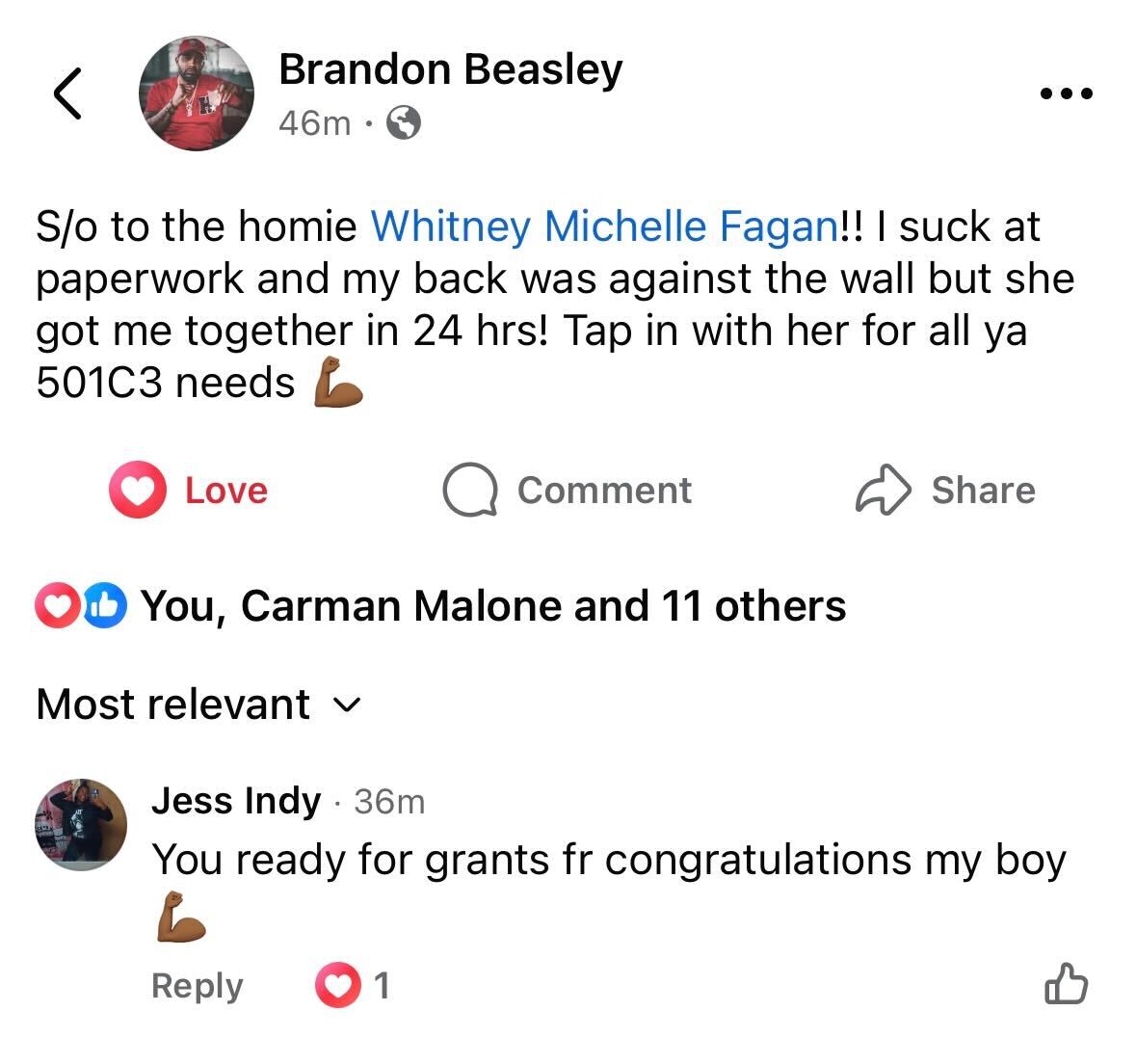The image size is (1136, 1064).
Task: Open the three-dot post options menu
Action: tap(1067, 94)
